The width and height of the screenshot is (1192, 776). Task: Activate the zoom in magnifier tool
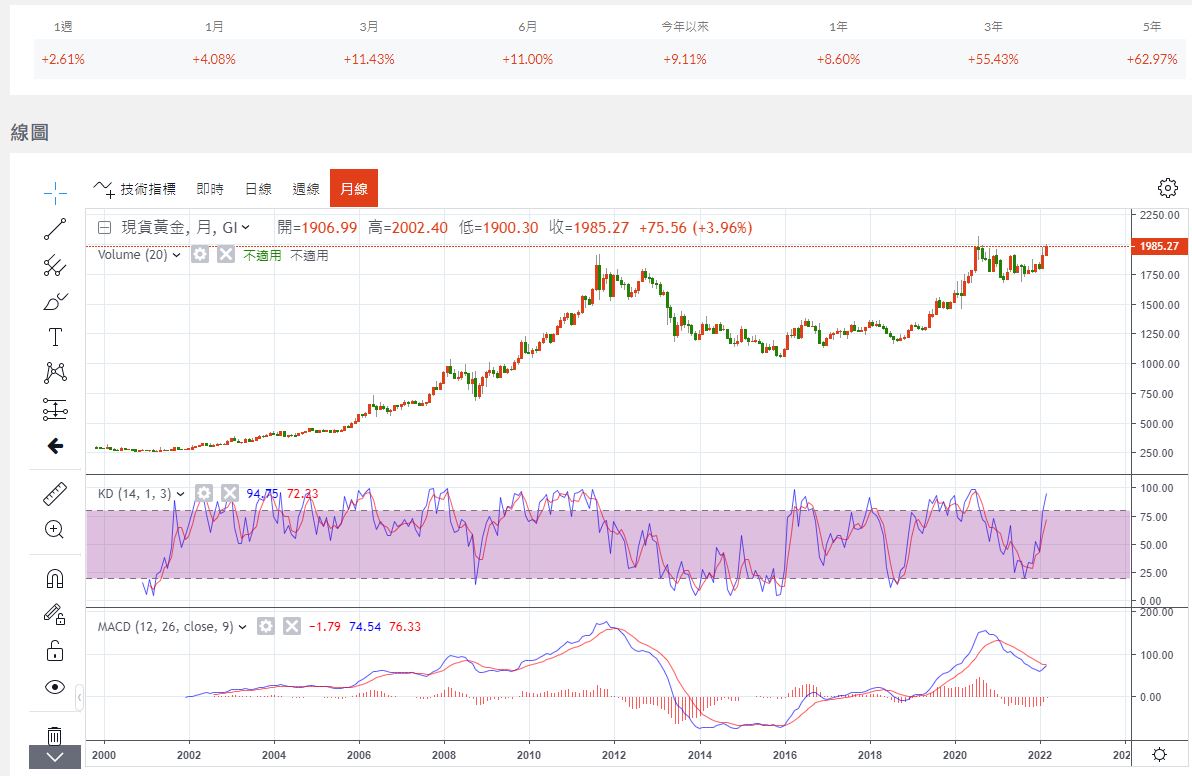(55, 530)
